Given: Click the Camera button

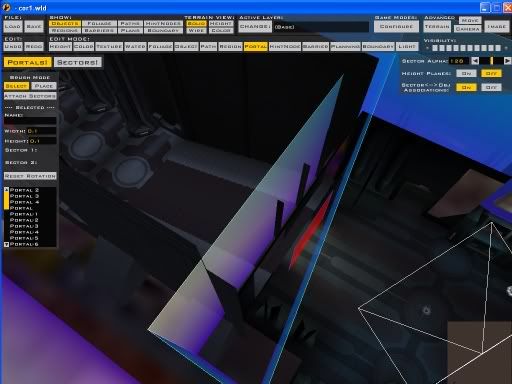Looking at the screenshot, I should [x=468, y=29].
